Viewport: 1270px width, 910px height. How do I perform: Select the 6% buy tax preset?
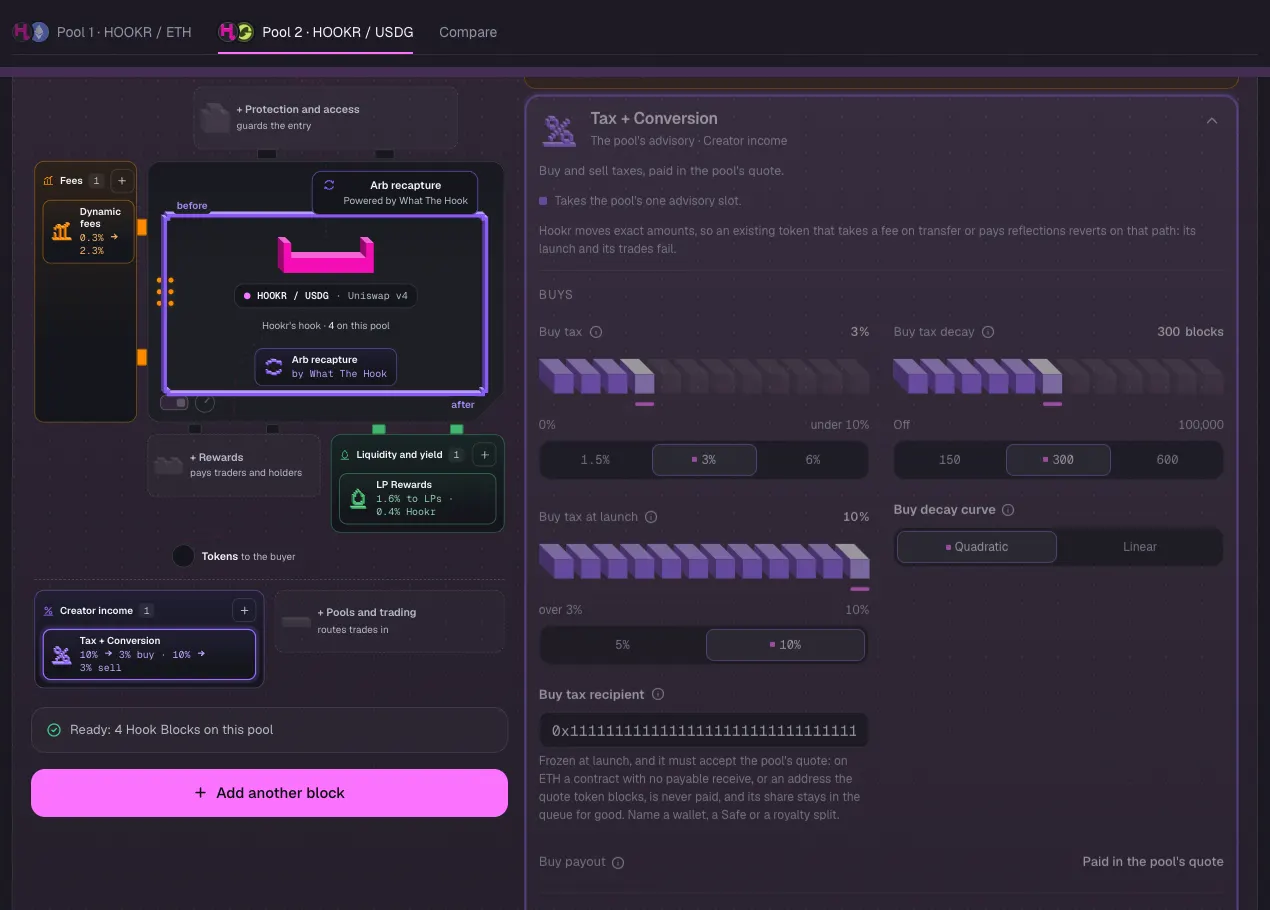tap(813, 460)
